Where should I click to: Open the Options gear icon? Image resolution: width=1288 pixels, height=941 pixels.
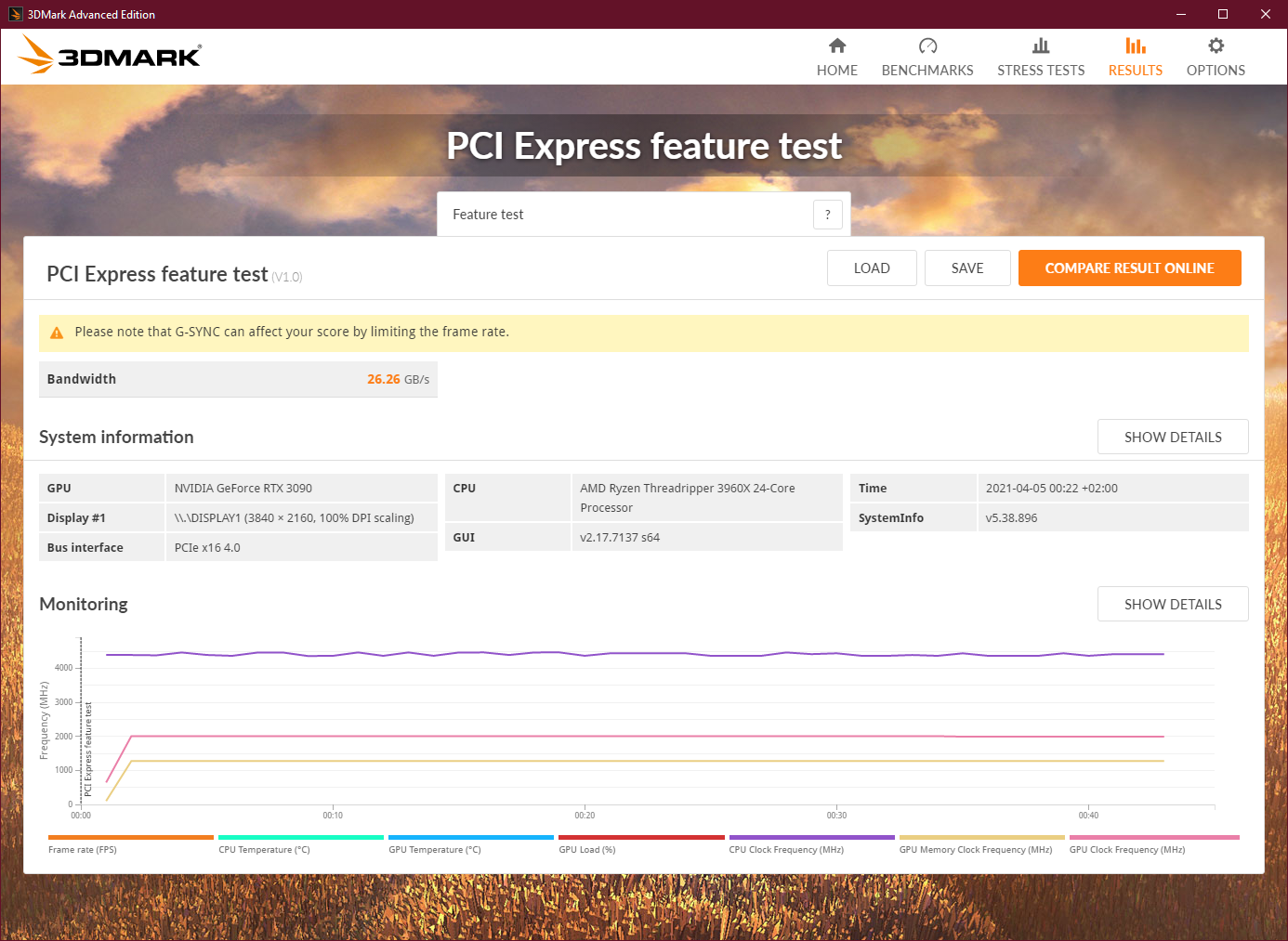[1216, 46]
